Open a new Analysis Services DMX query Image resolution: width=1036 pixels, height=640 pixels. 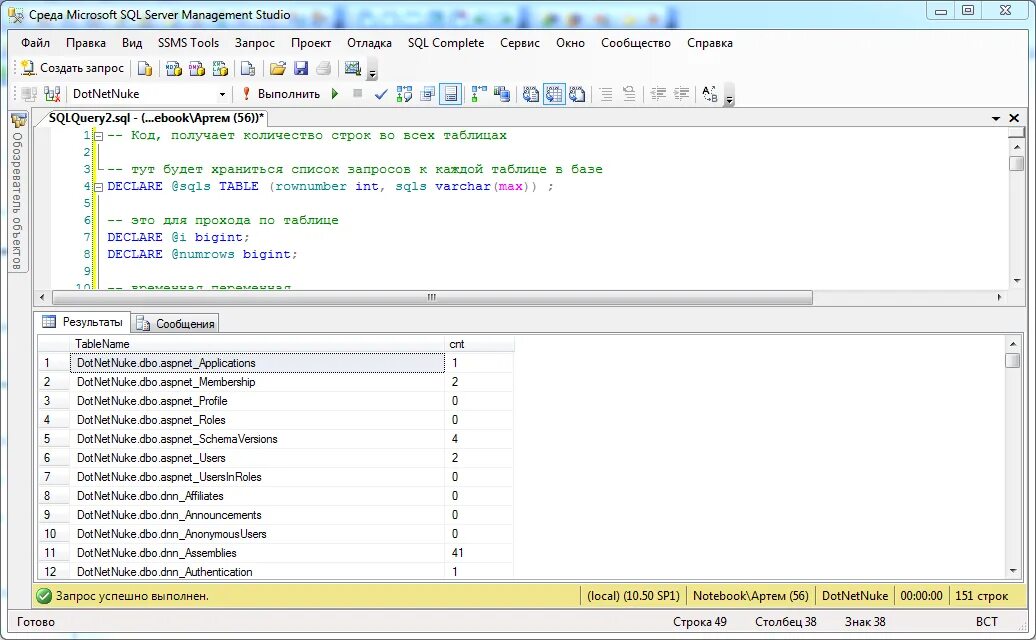point(197,68)
